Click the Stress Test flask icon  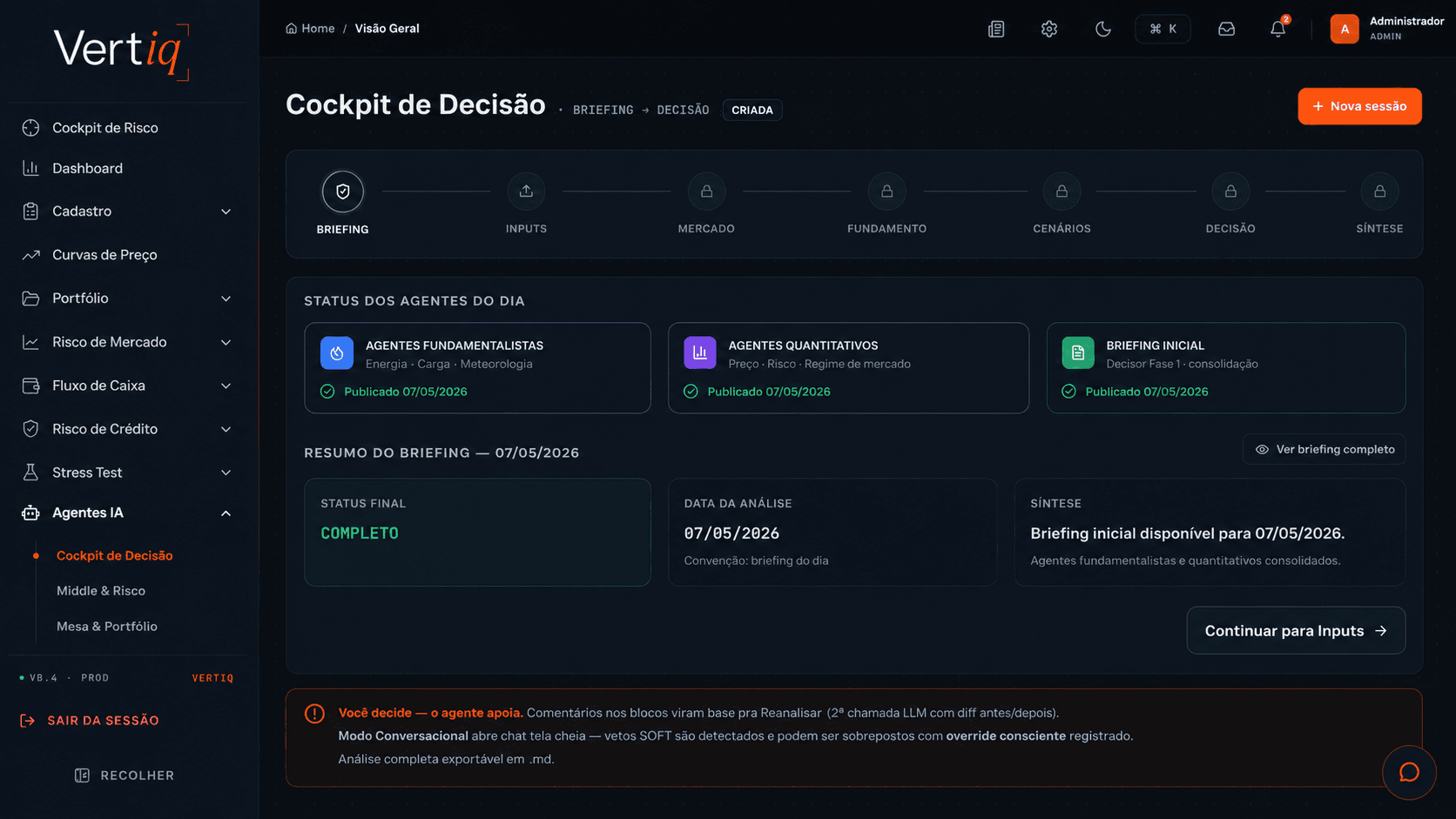click(30, 473)
